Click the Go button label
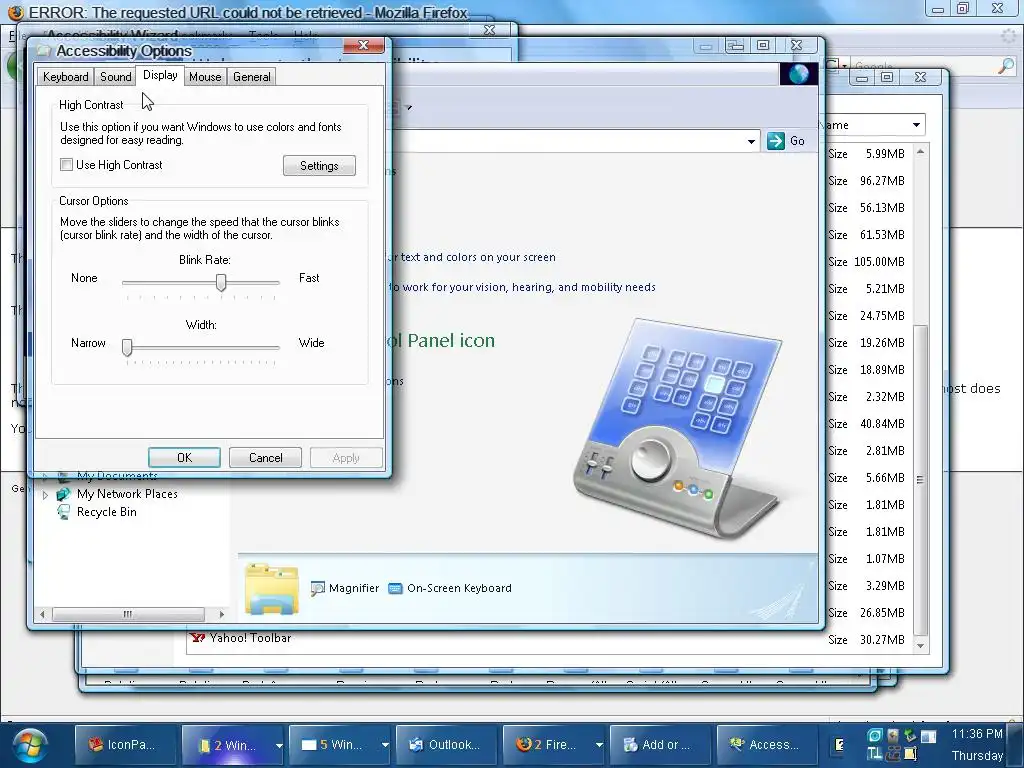1024x768 pixels. click(797, 140)
